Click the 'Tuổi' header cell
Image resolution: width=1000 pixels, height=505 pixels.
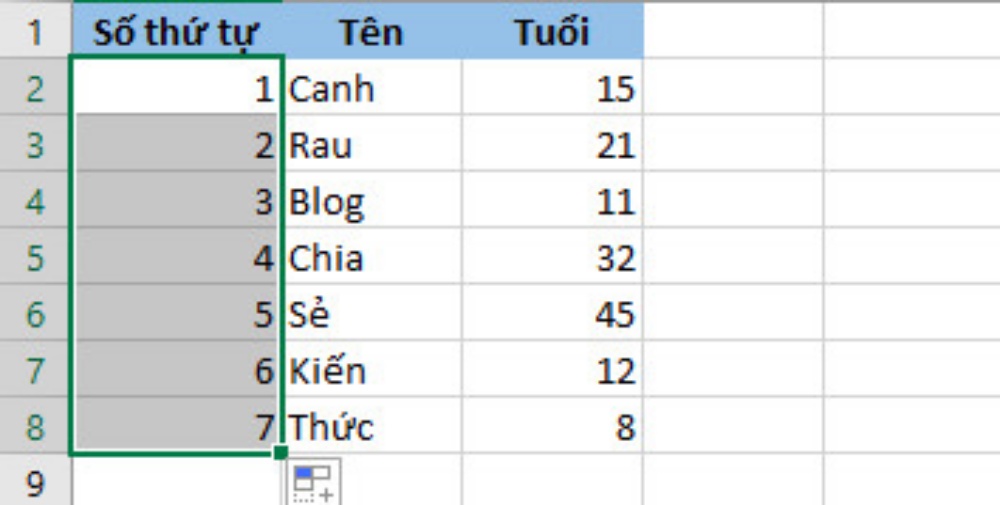tap(551, 33)
